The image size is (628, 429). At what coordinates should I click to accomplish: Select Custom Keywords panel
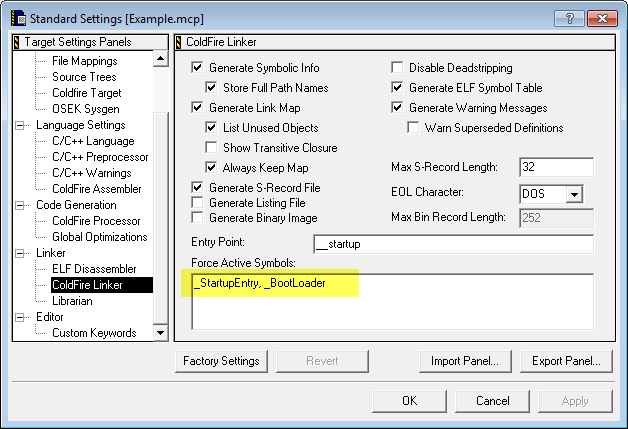click(94, 333)
